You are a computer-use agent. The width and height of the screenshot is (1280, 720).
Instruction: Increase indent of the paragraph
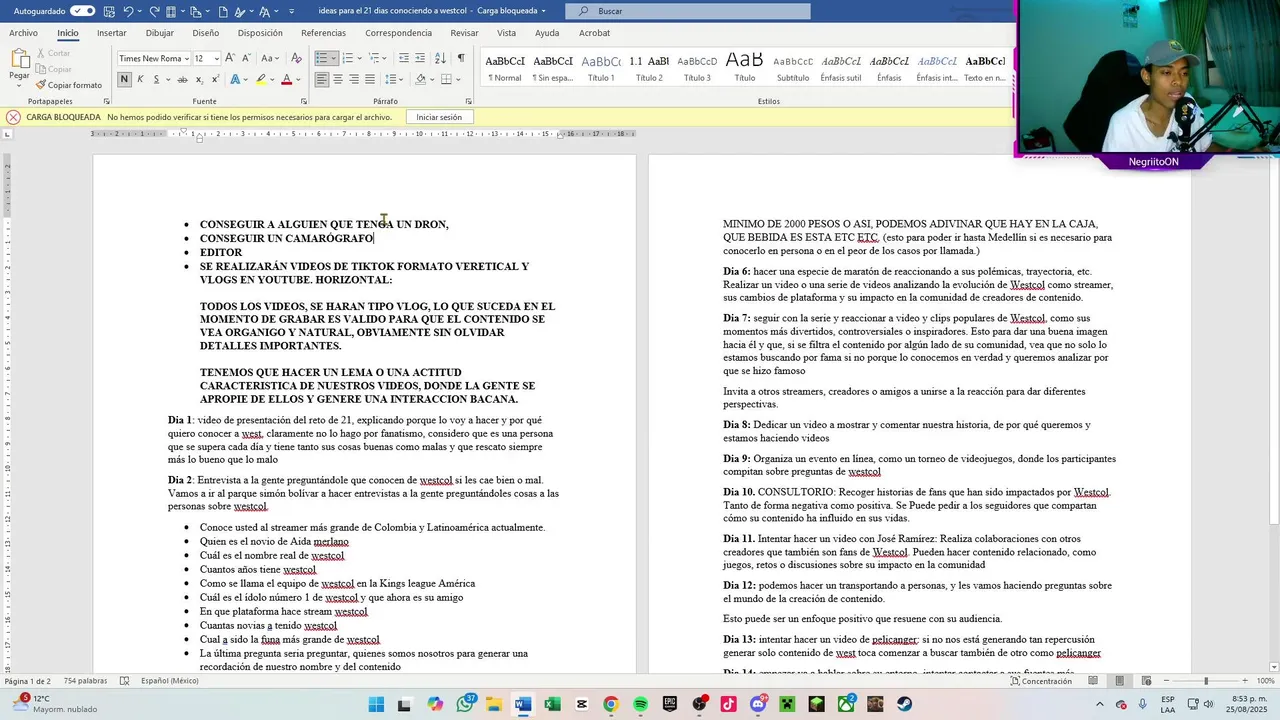coord(420,58)
